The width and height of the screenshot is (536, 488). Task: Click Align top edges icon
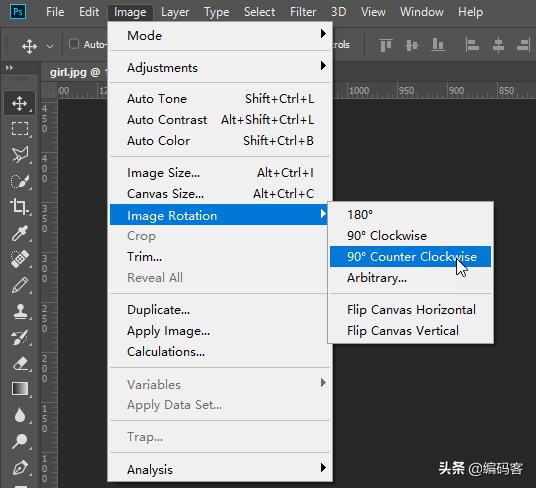pos(386,45)
